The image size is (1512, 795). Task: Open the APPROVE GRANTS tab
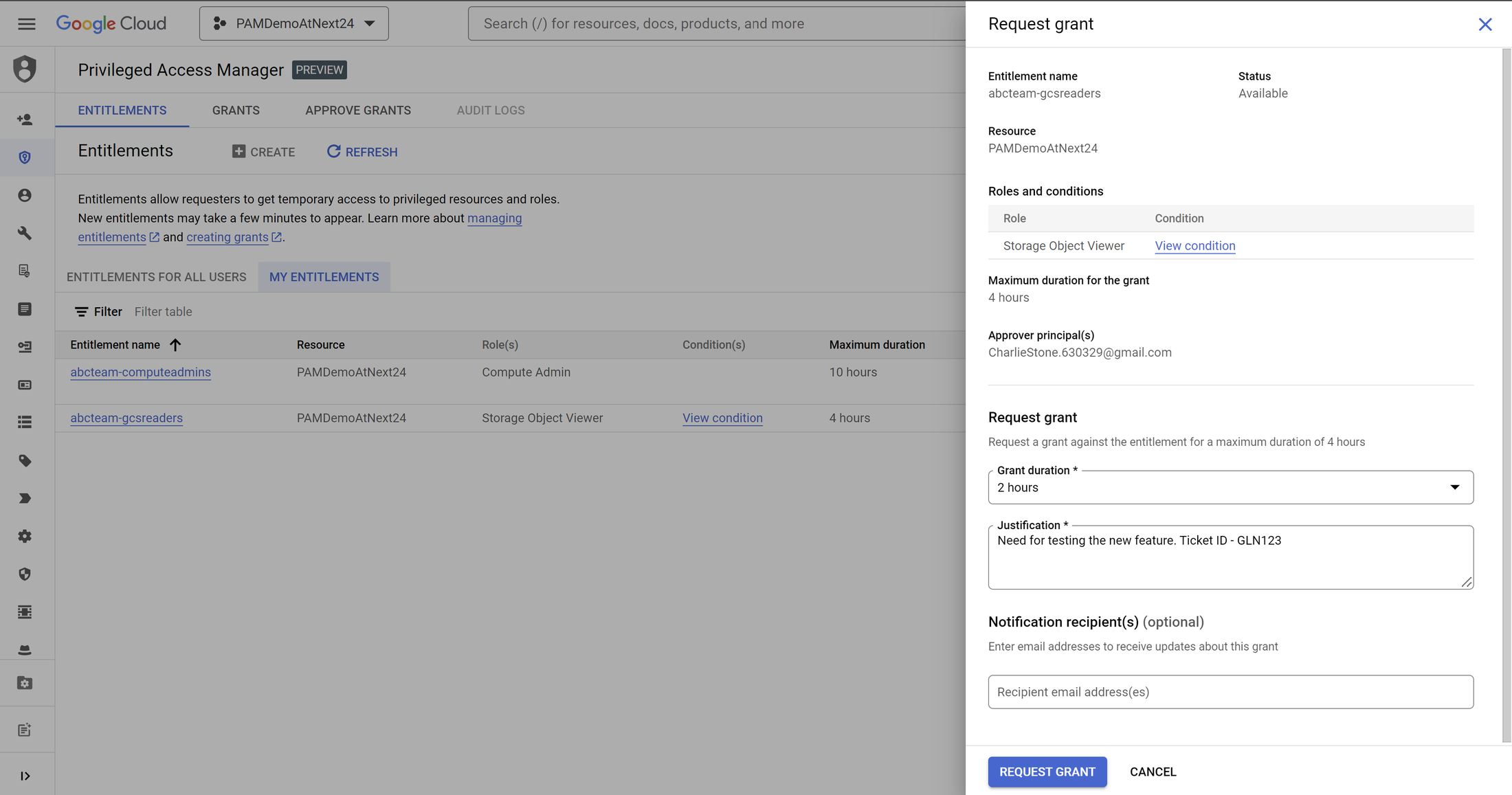pos(358,110)
